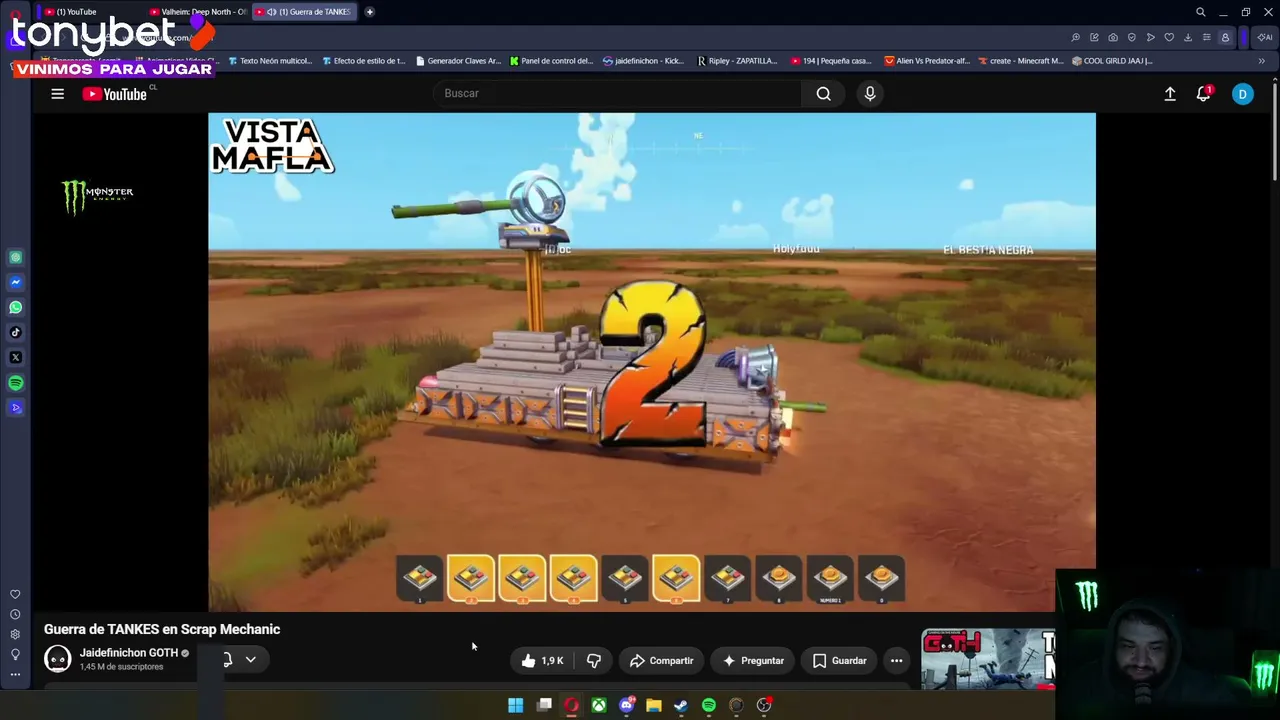Viewport: 1280px width, 720px height.
Task: Open the YouTube notifications bell
Action: point(1204,94)
